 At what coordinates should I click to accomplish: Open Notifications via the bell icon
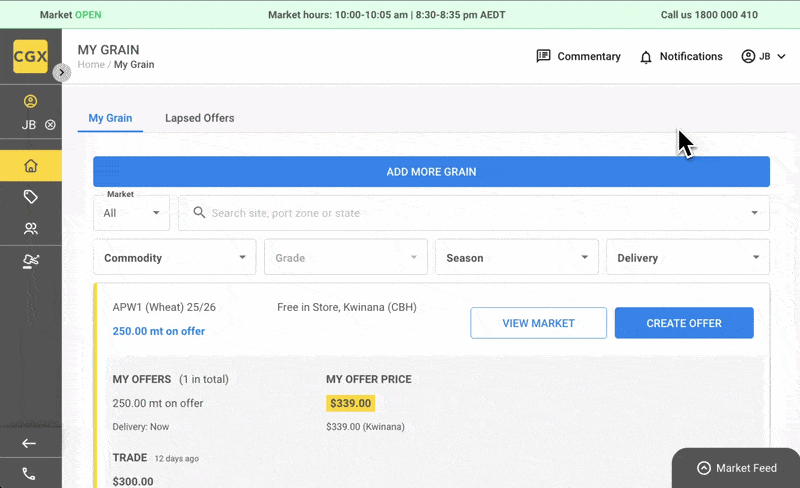point(681,56)
